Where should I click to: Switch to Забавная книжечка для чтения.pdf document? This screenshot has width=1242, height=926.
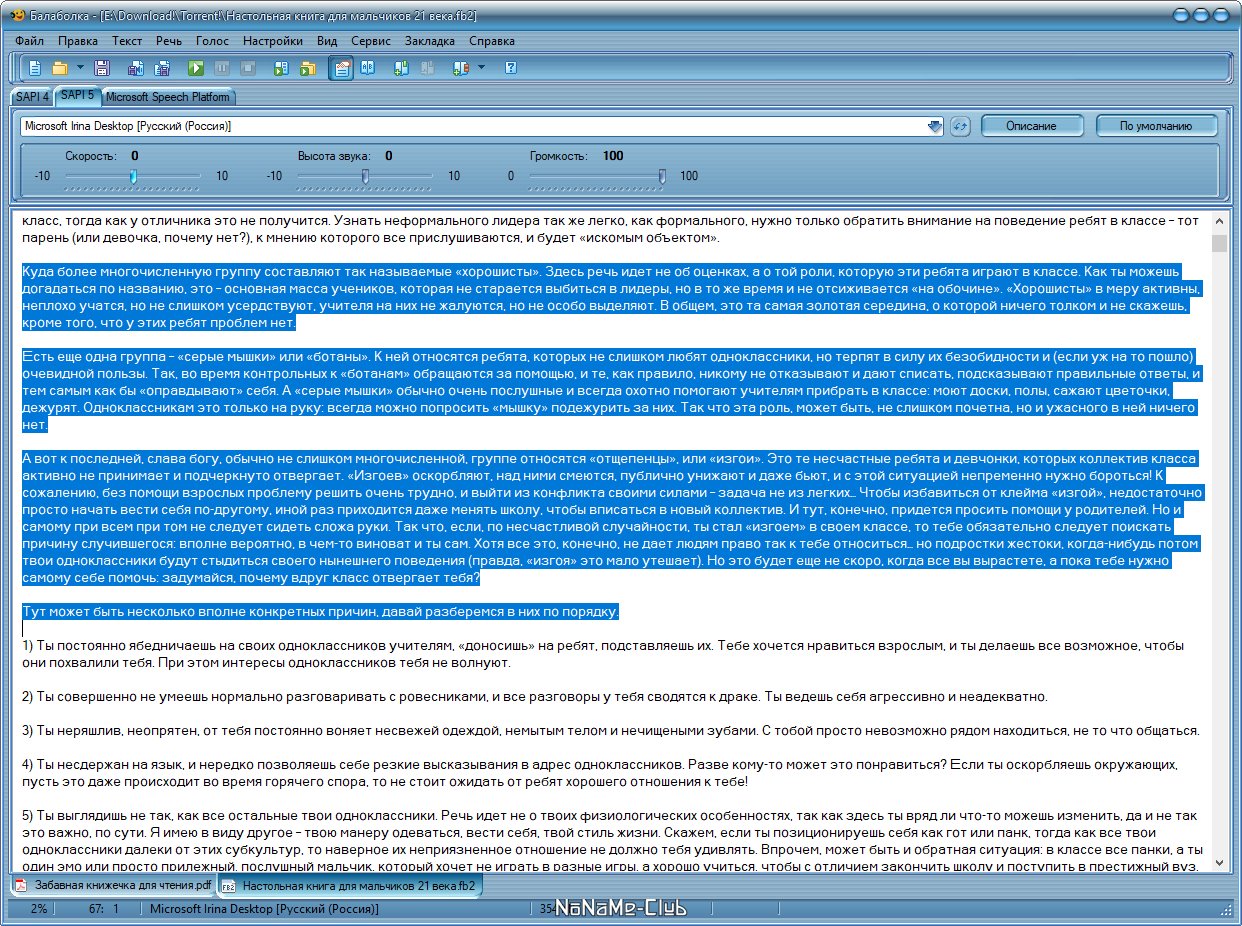(x=113, y=886)
